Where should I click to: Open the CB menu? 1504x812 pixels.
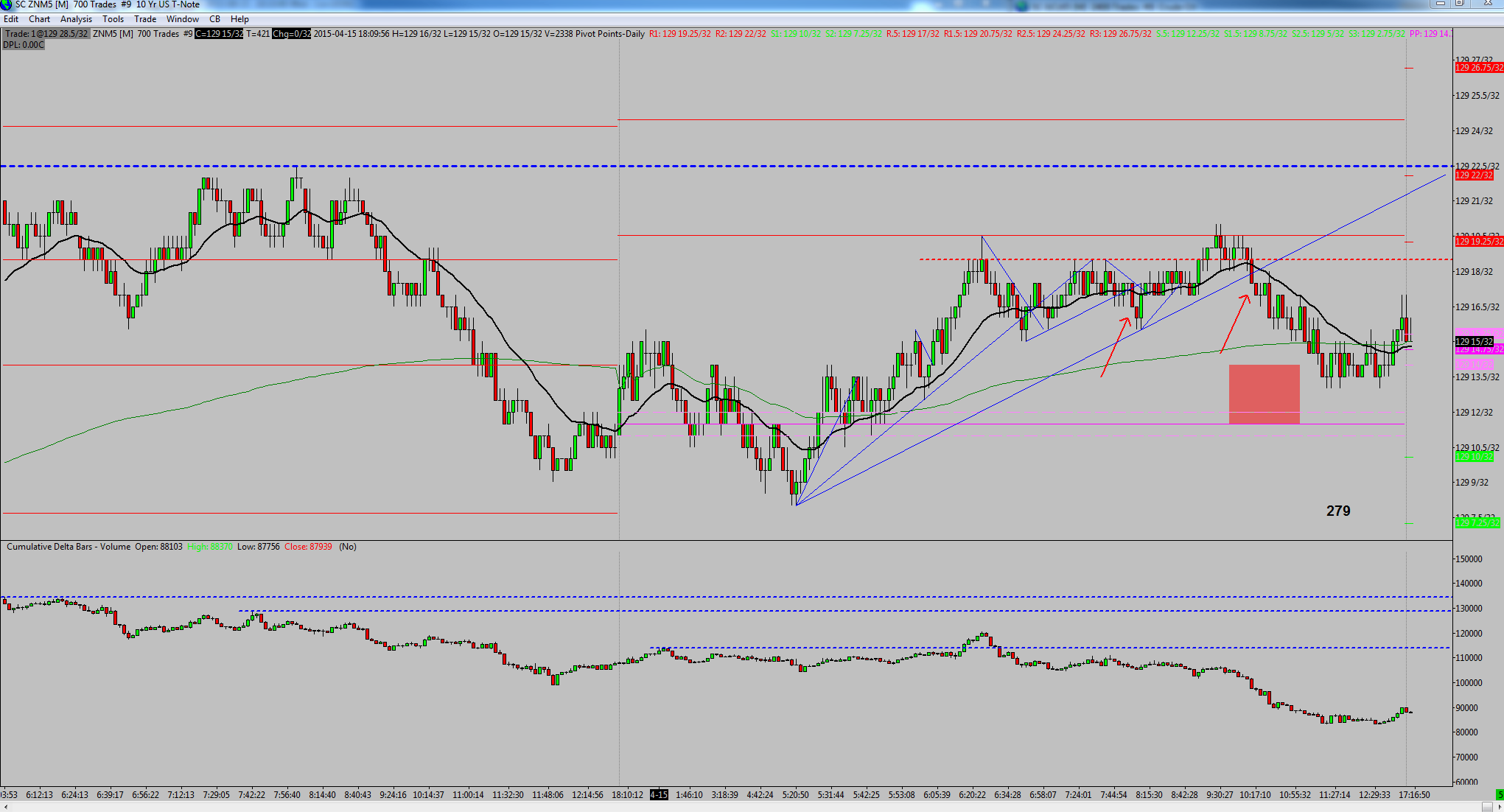[215, 19]
